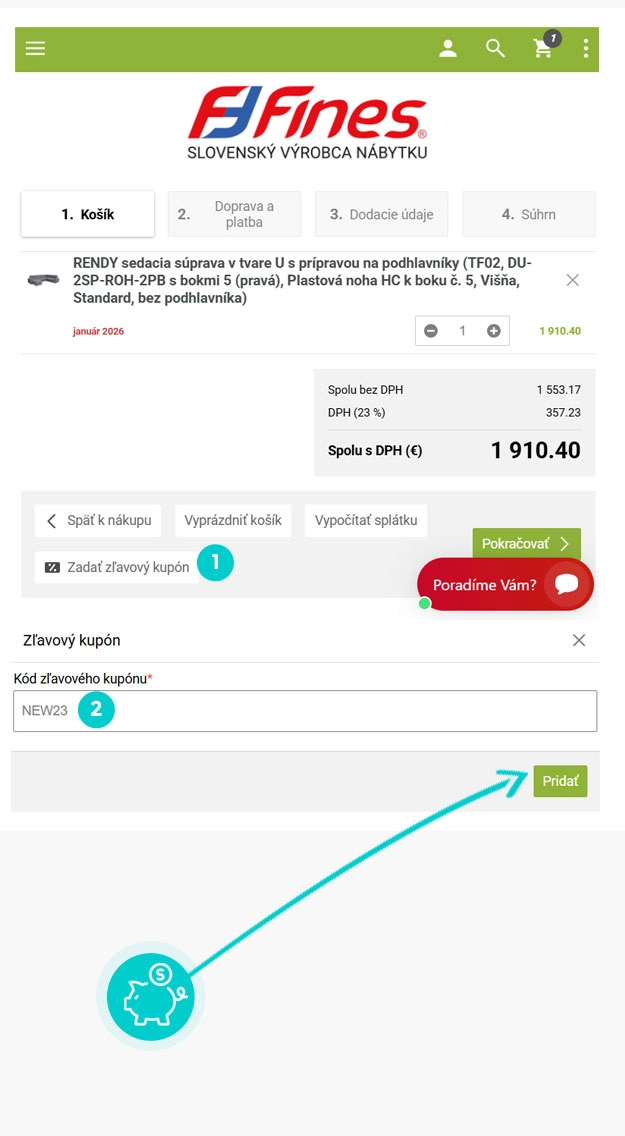Click the search magnifier icon
The width and height of the screenshot is (625, 1136).
(495, 48)
